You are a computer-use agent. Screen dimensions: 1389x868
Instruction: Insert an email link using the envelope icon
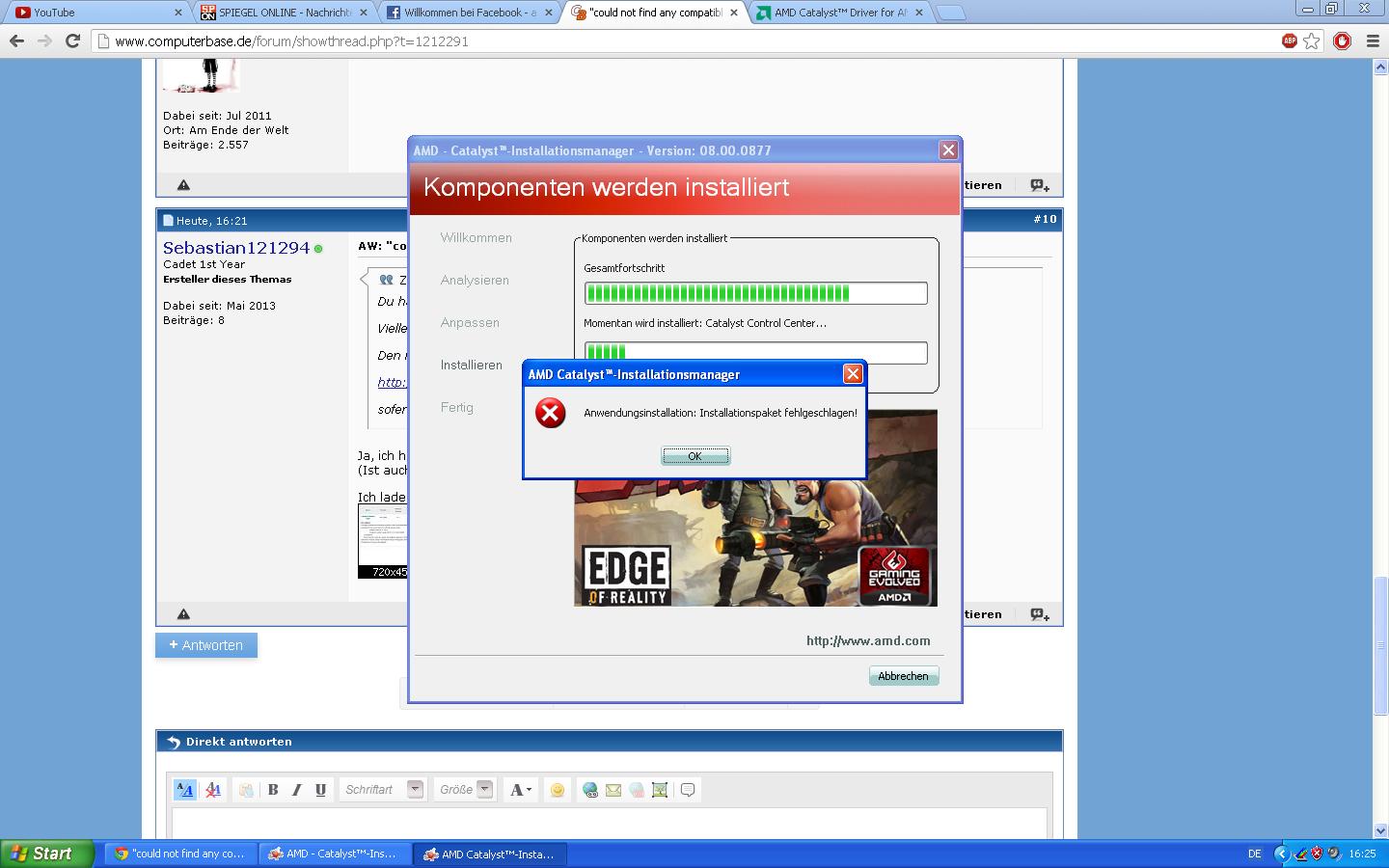pos(613,790)
